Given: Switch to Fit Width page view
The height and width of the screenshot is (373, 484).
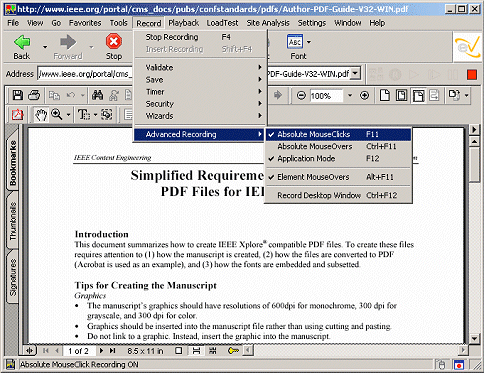Looking at the screenshot, I should (x=418, y=96).
